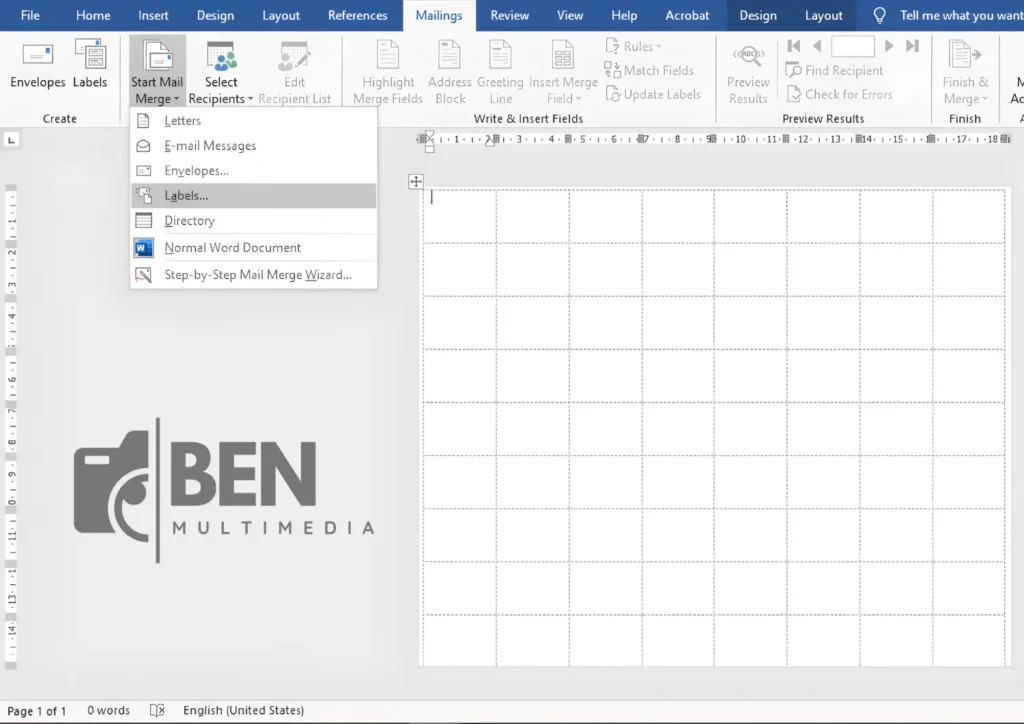The height and width of the screenshot is (724, 1024).
Task: Click the language English (United States) indicator
Action: click(x=243, y=710)
